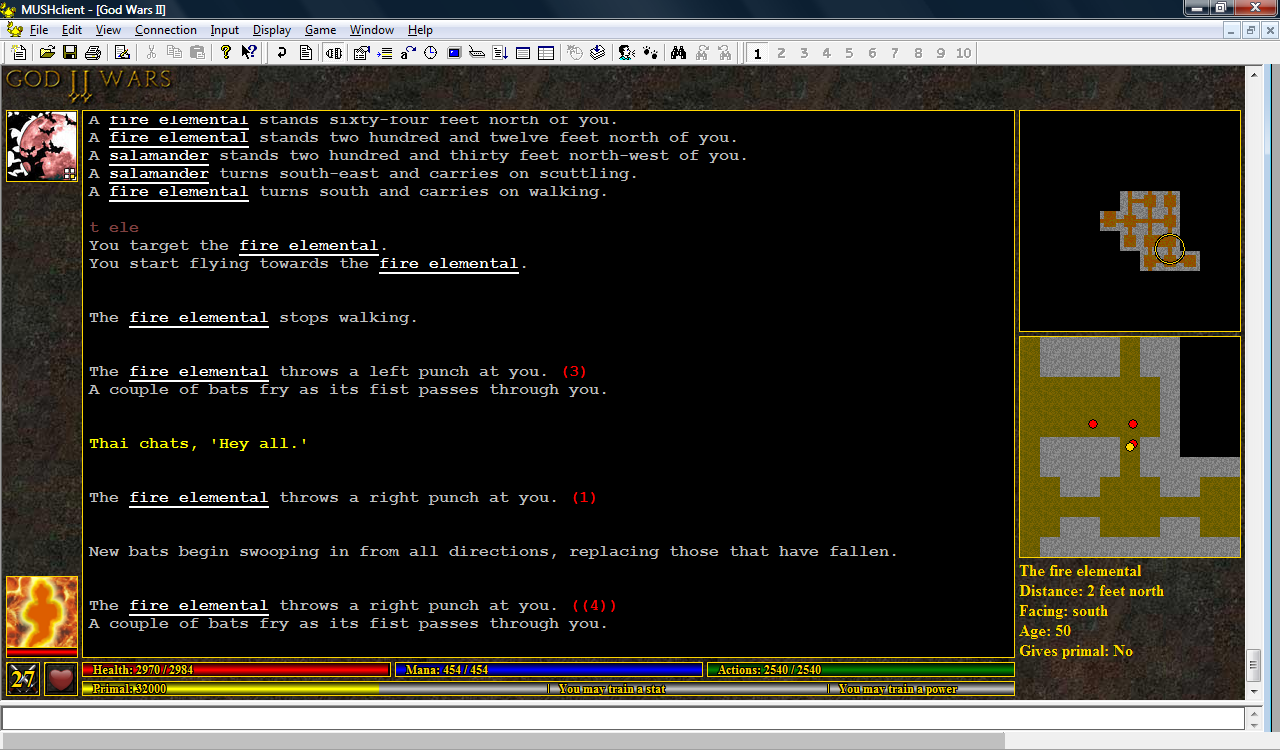Switch to world number 10 button
This screenshot has width=1280, height=750.
pyautogui.click(x=964, y=53)
